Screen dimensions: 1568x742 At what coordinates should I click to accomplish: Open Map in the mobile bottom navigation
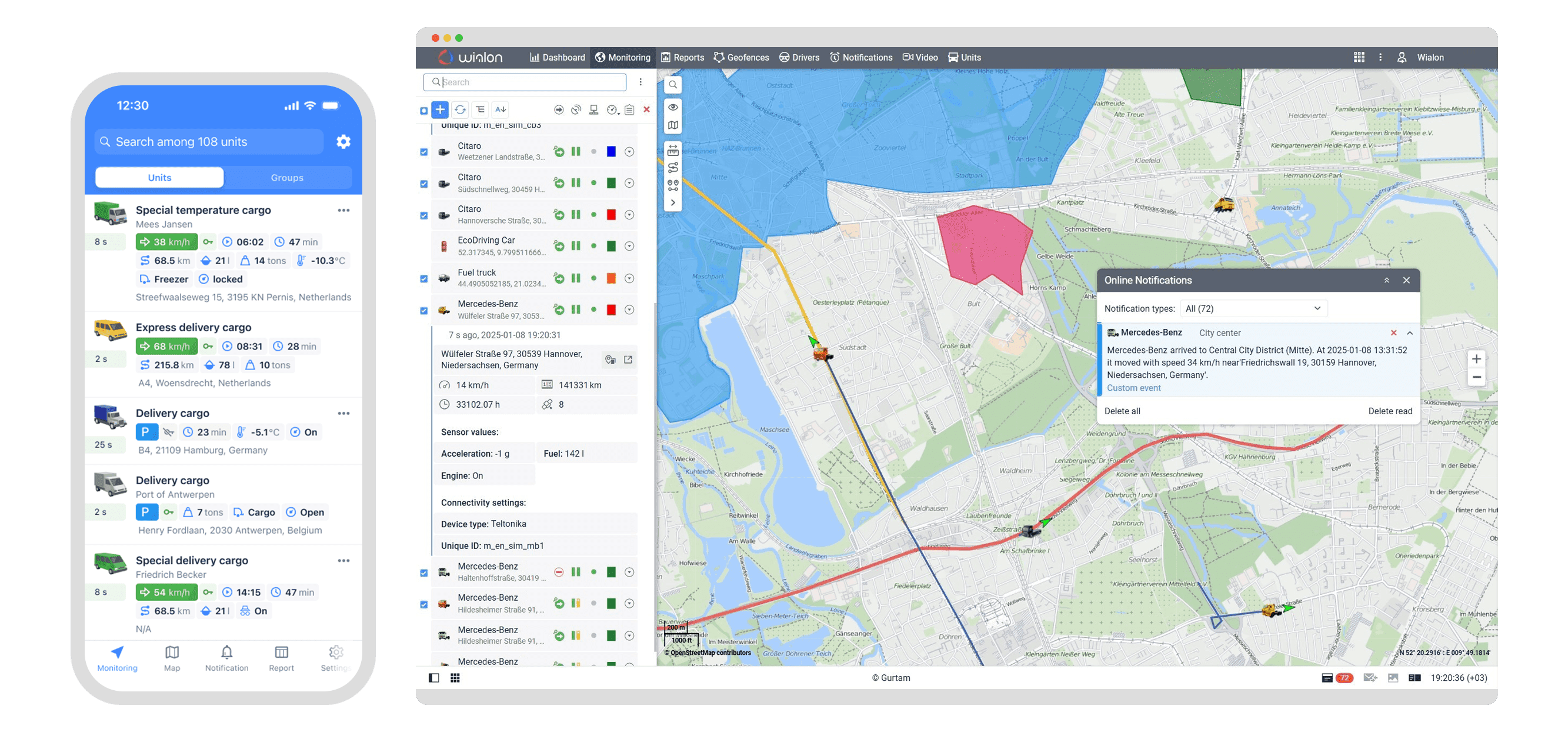(172, 658)
